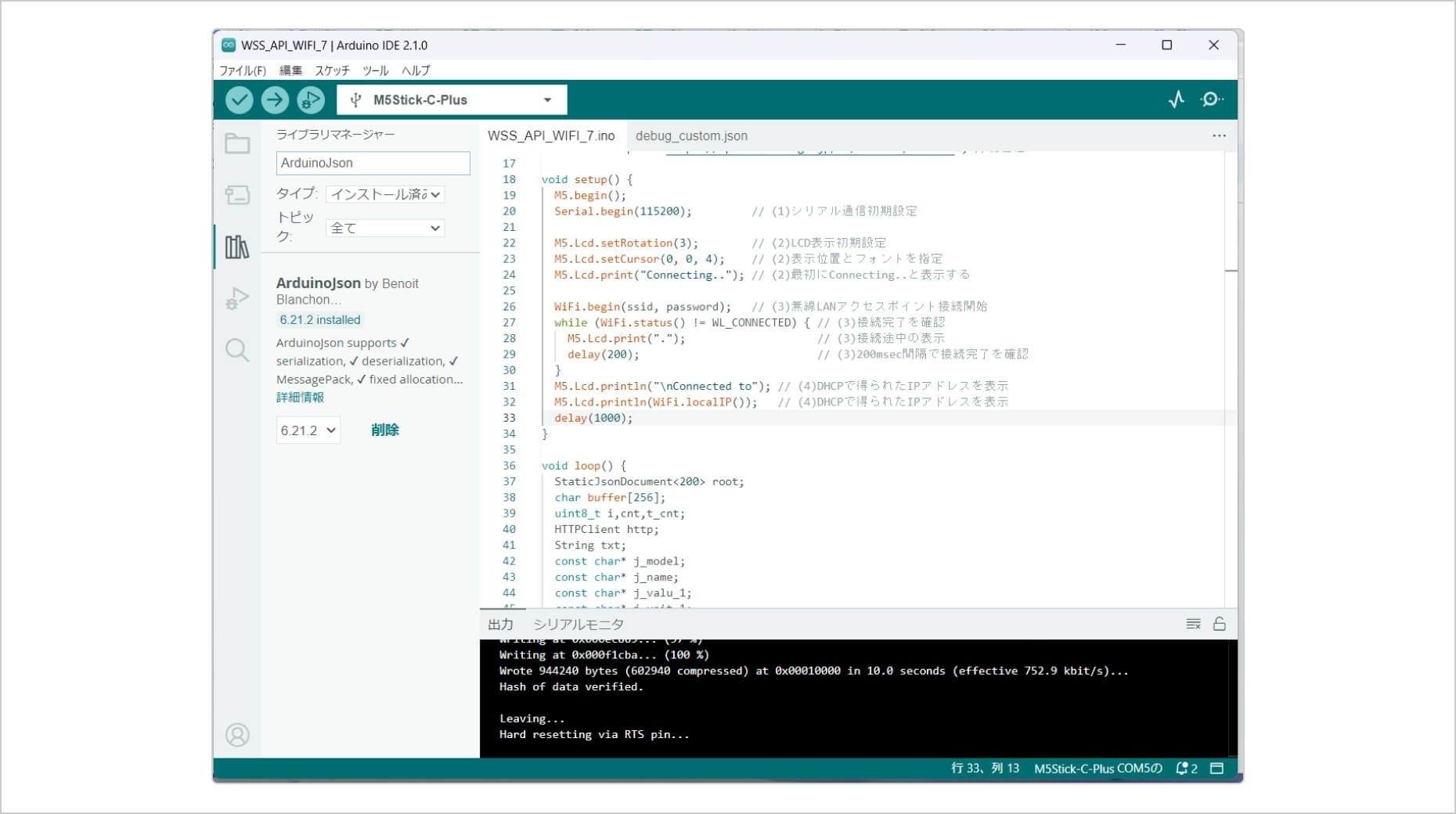Open the ヘルプ menu

click(416, 70)
